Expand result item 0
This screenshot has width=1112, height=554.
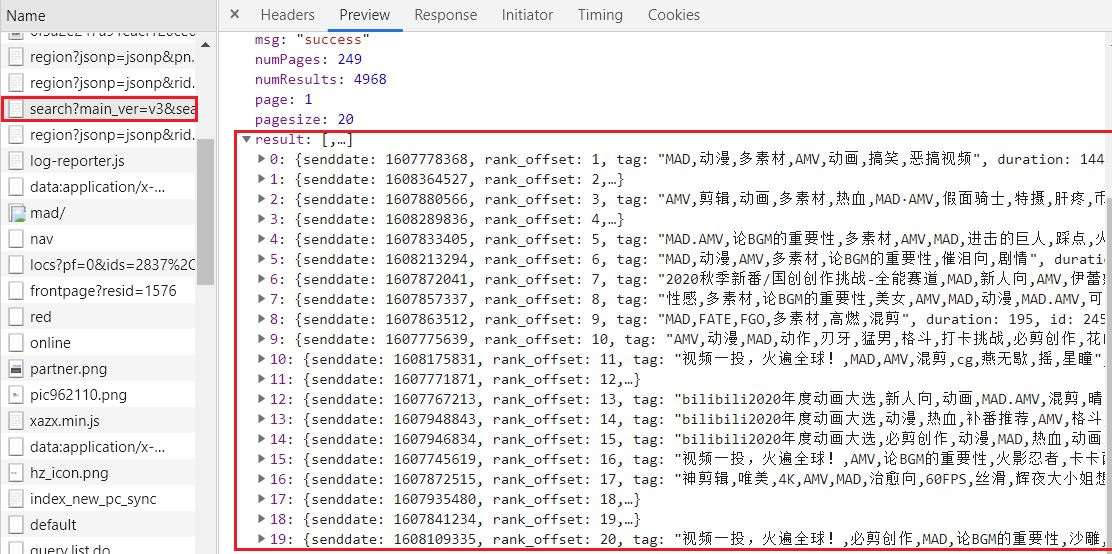[x=262, y=159]
